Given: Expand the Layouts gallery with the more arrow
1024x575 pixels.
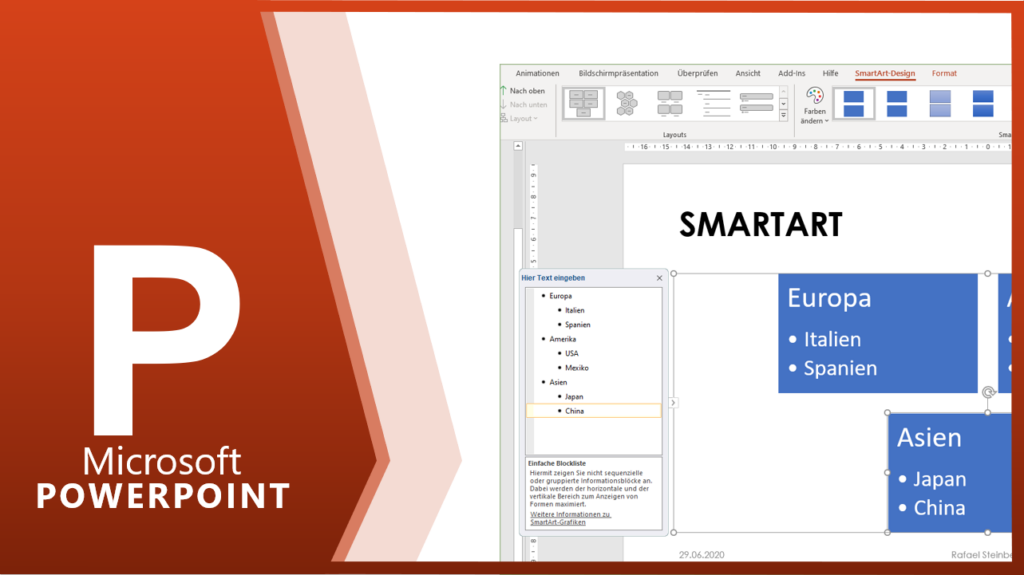Looking at the screenshot, I should click(784, 116).
